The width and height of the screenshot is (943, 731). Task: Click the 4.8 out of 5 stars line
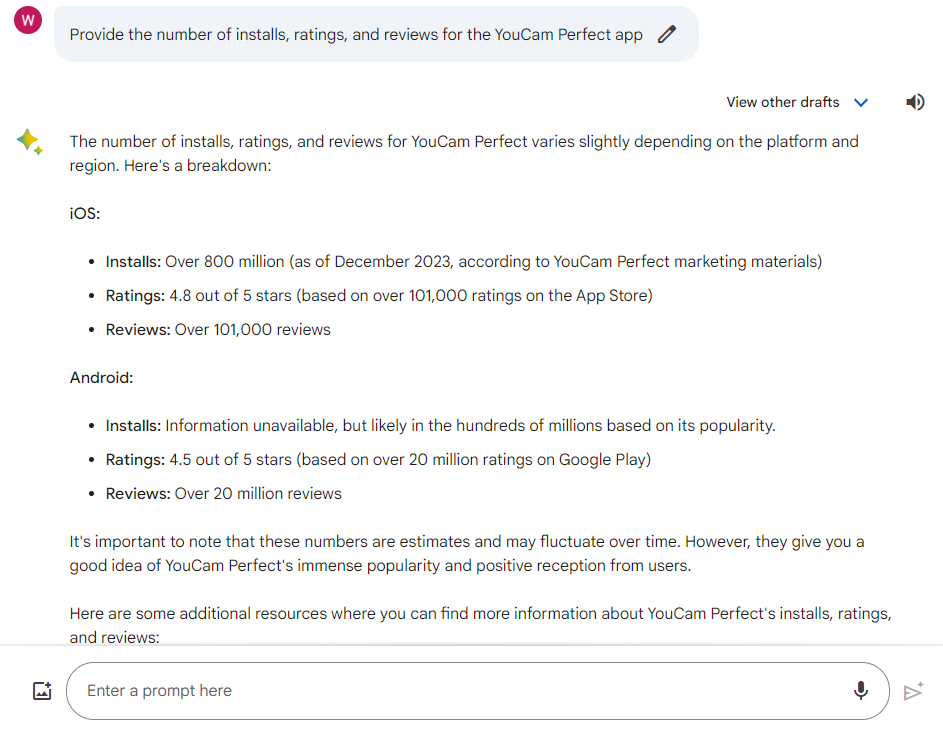(x=379, y=296)
